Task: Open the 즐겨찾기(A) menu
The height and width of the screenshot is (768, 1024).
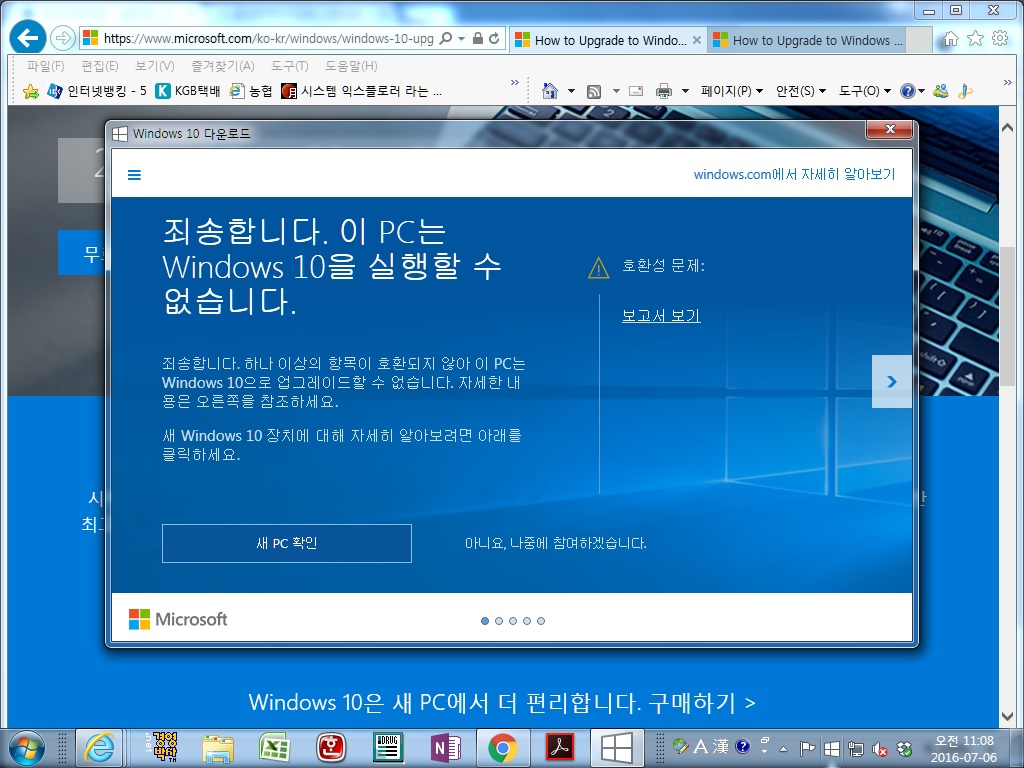Action: pos(223,66)
